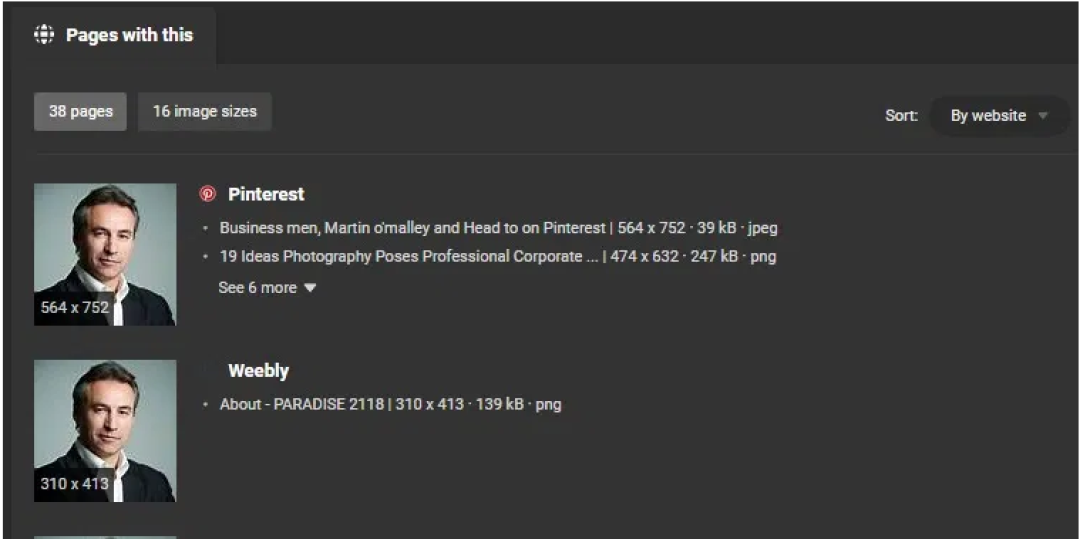Click the partially visible third result thumbnail

click(x=104, y=536)
